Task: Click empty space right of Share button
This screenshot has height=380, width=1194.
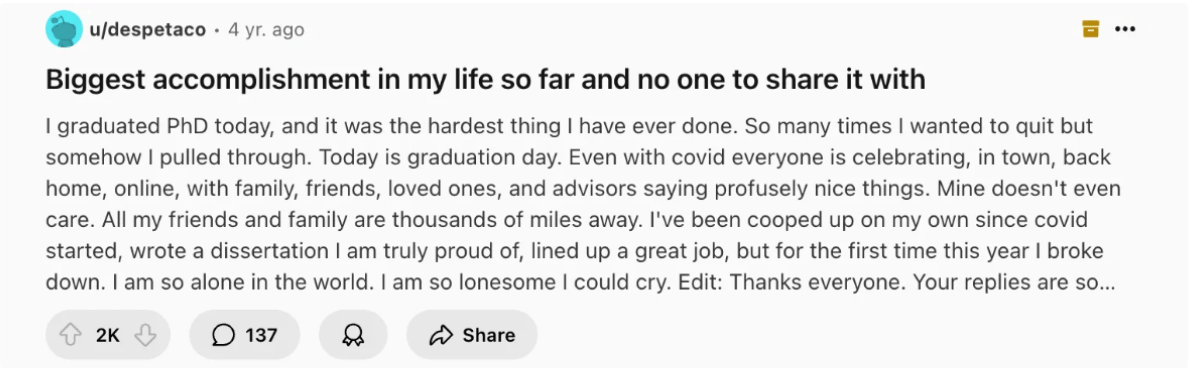Action: 838,335
